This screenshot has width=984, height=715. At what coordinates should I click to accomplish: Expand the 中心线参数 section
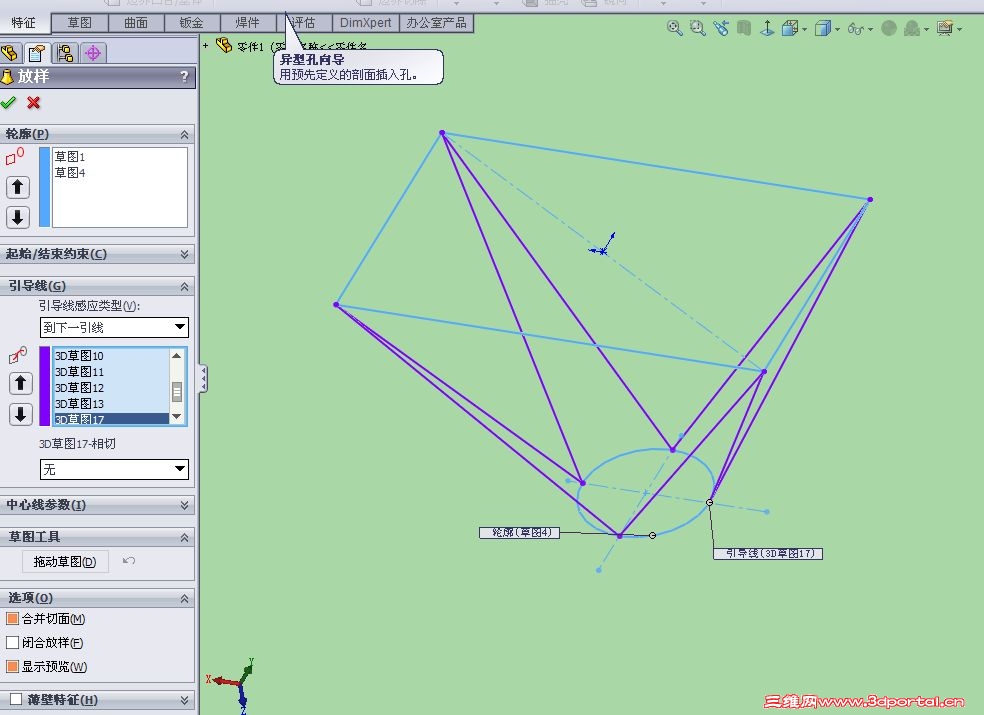(184, 505)
